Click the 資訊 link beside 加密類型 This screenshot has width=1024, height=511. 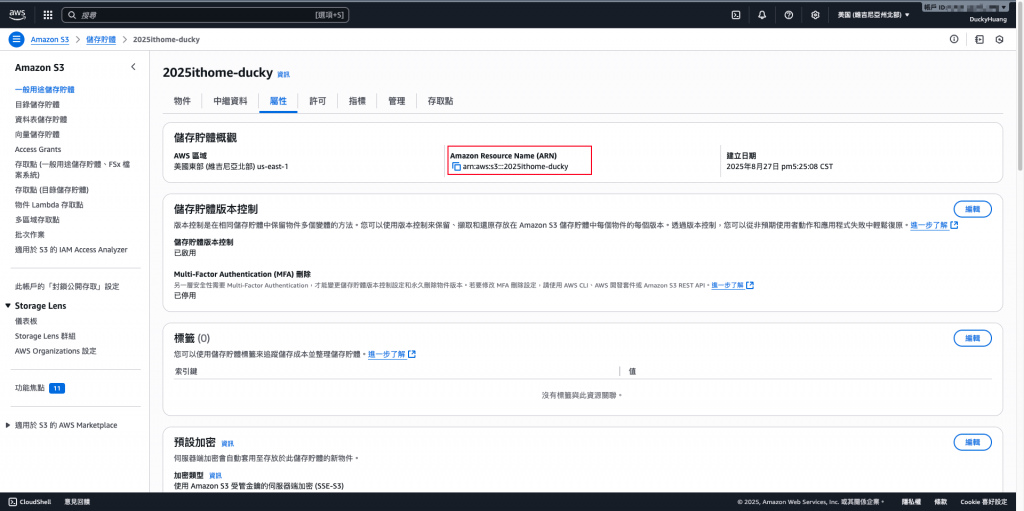[216, 476]
